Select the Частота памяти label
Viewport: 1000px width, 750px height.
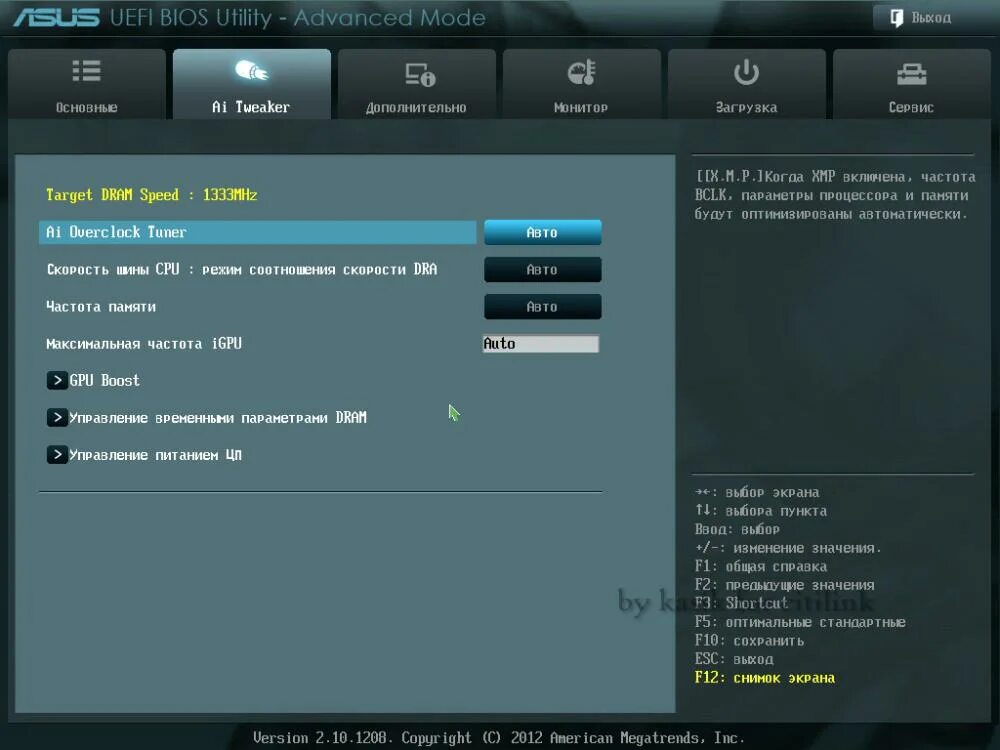(101, 307)
